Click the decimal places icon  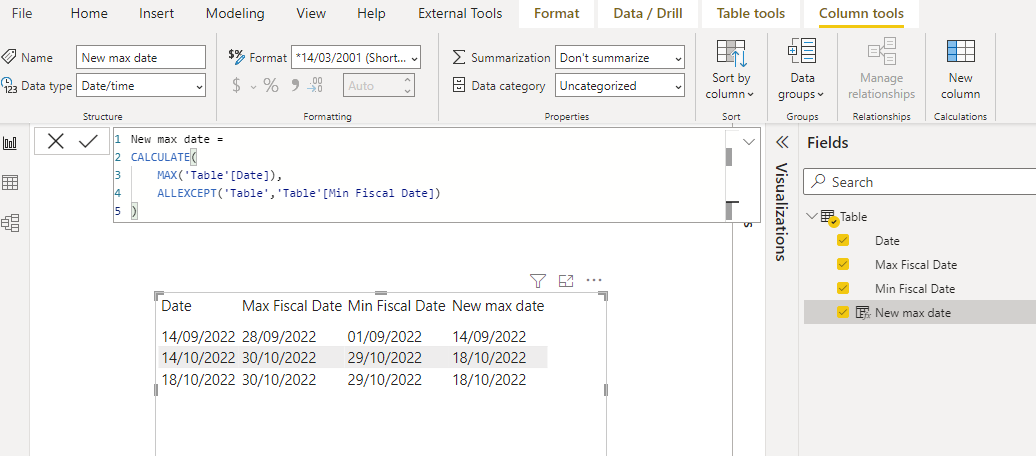pyautogui.click(x=316, y=85)
